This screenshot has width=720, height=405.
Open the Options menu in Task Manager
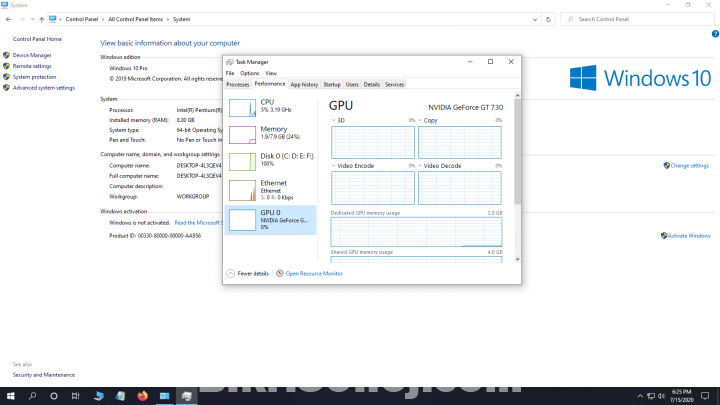[249, 73]
